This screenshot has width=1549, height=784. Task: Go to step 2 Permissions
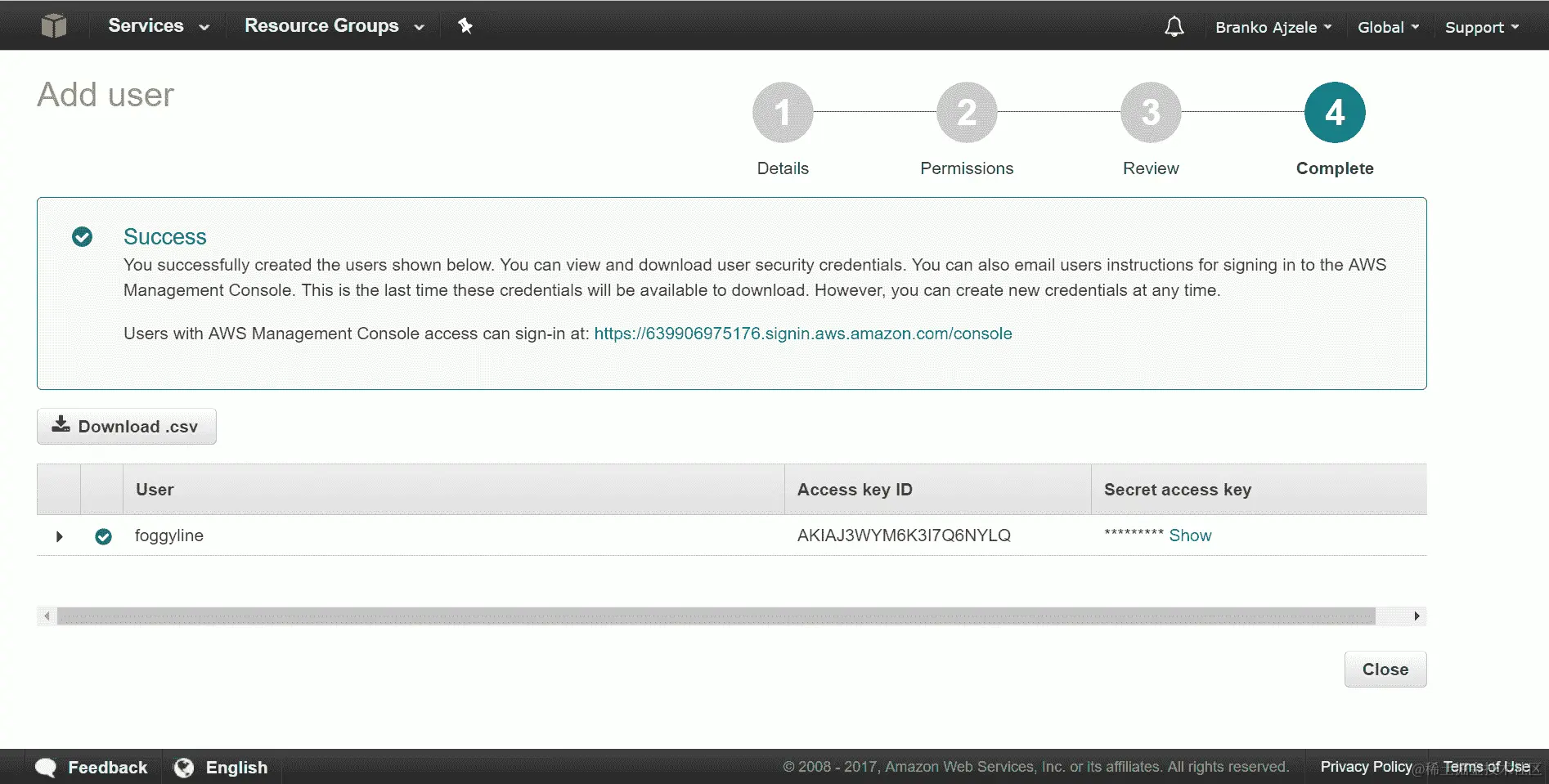(967, 113)
